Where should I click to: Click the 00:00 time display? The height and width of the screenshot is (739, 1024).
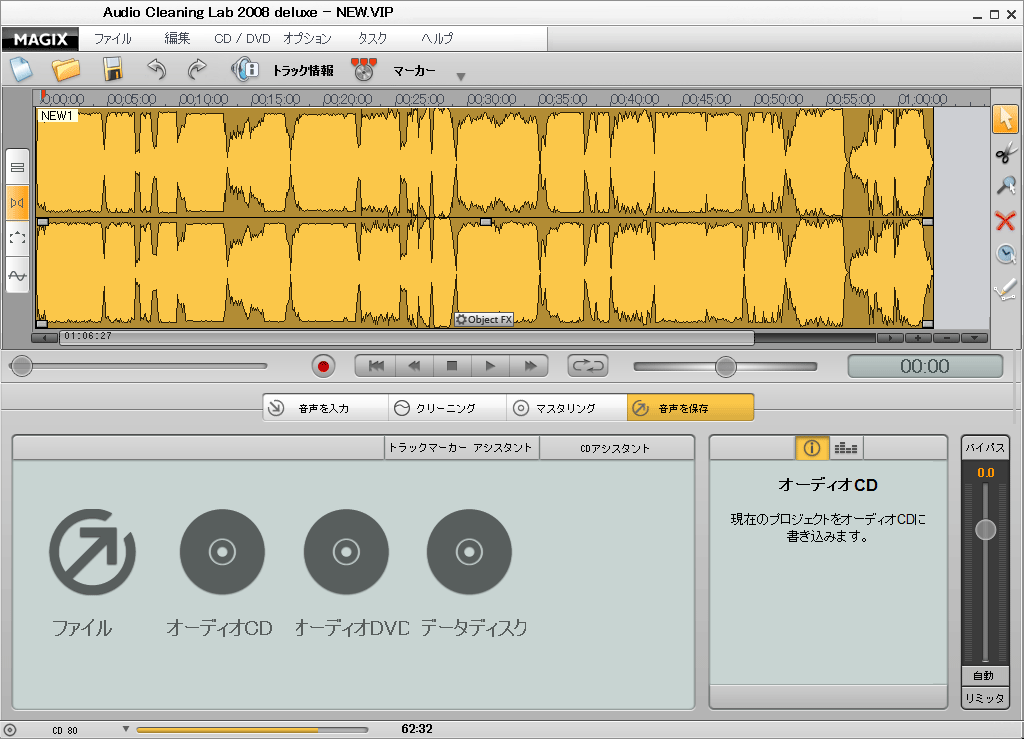925,366
